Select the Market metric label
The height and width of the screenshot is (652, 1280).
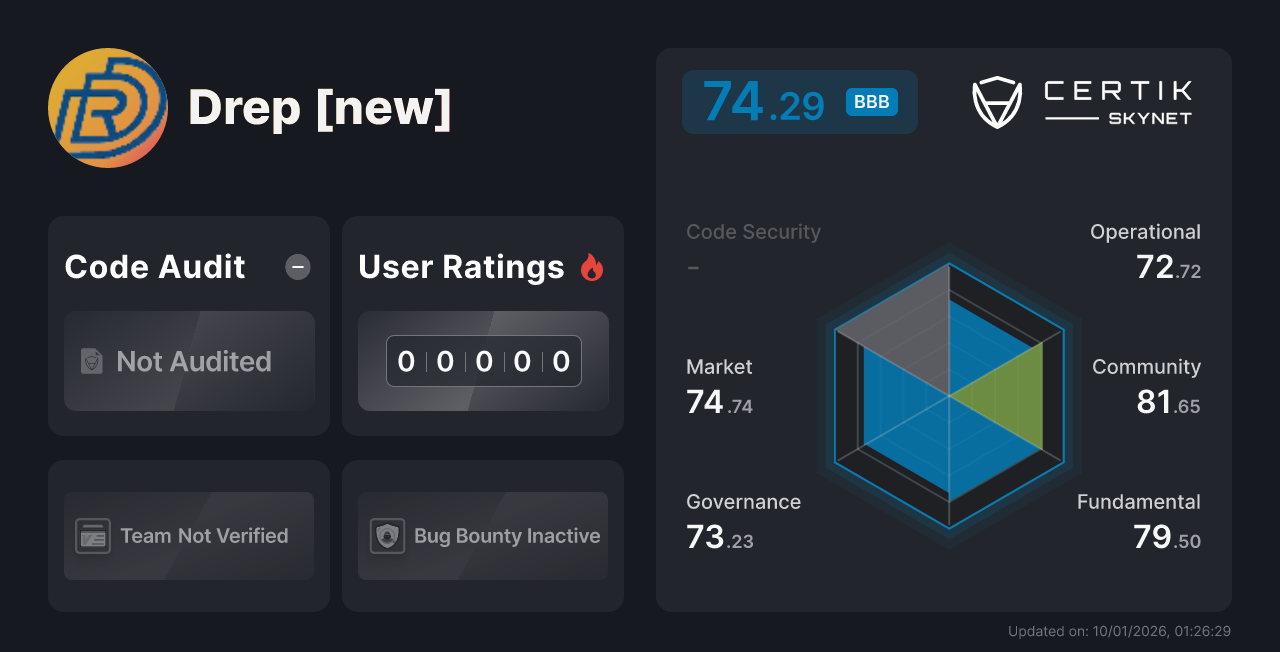pos(719,367)
